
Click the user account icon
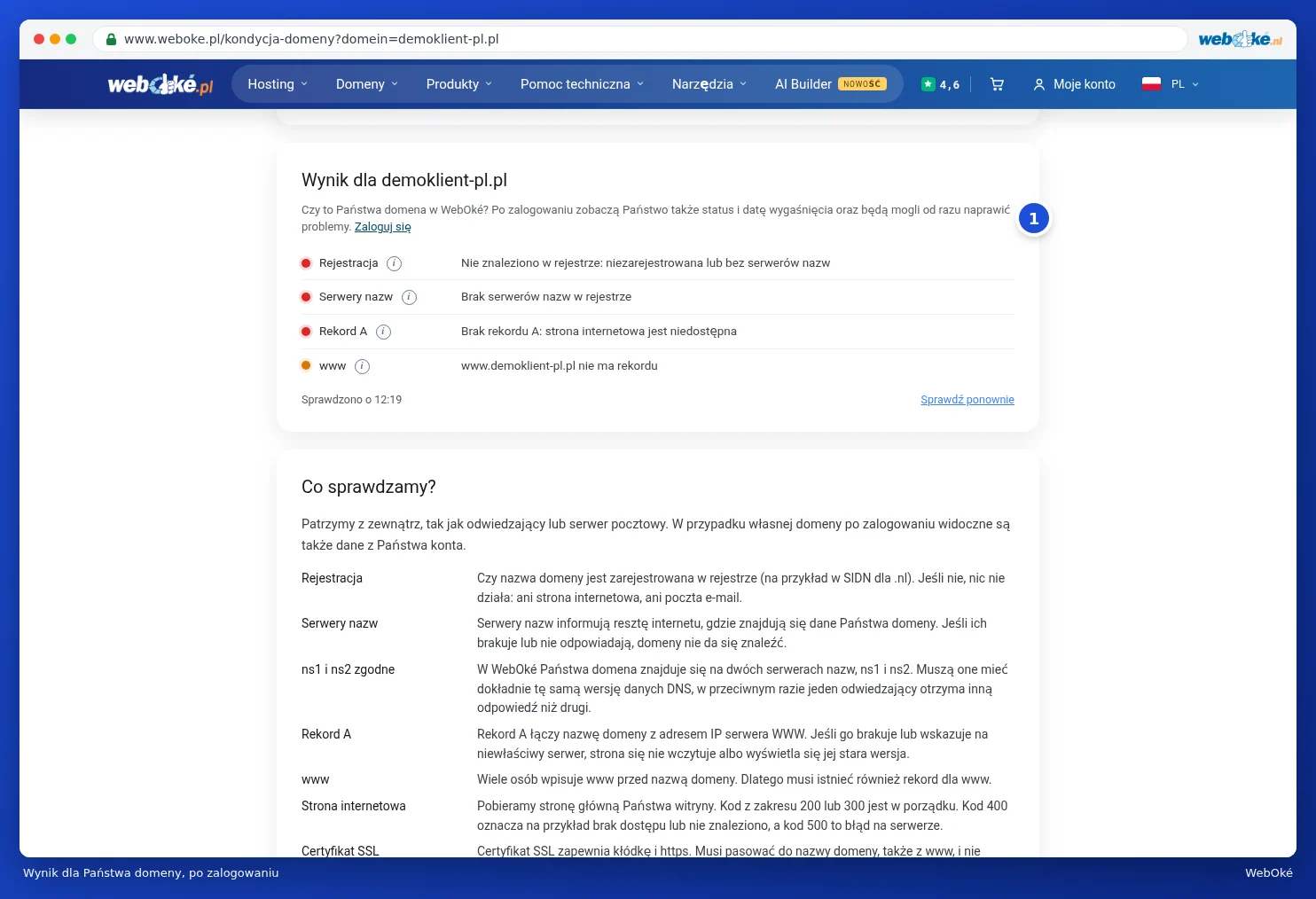(1039, 84)
